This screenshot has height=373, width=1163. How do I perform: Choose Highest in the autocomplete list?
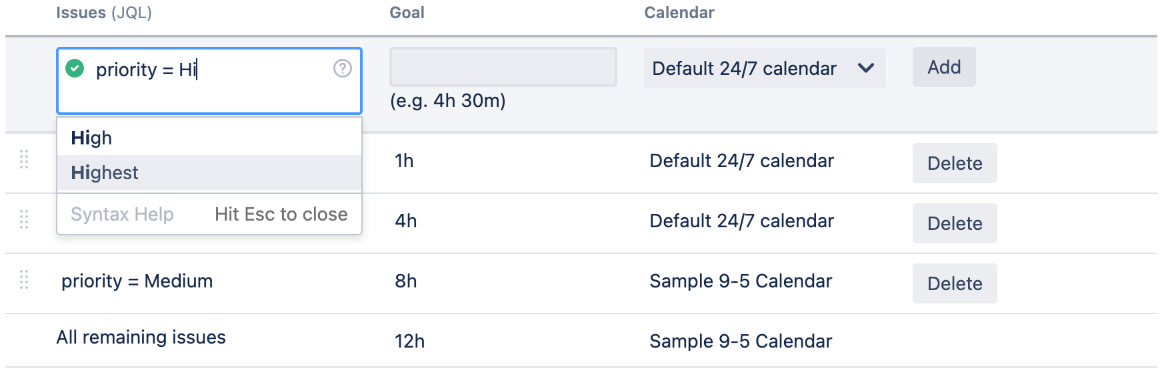(209, 173)
